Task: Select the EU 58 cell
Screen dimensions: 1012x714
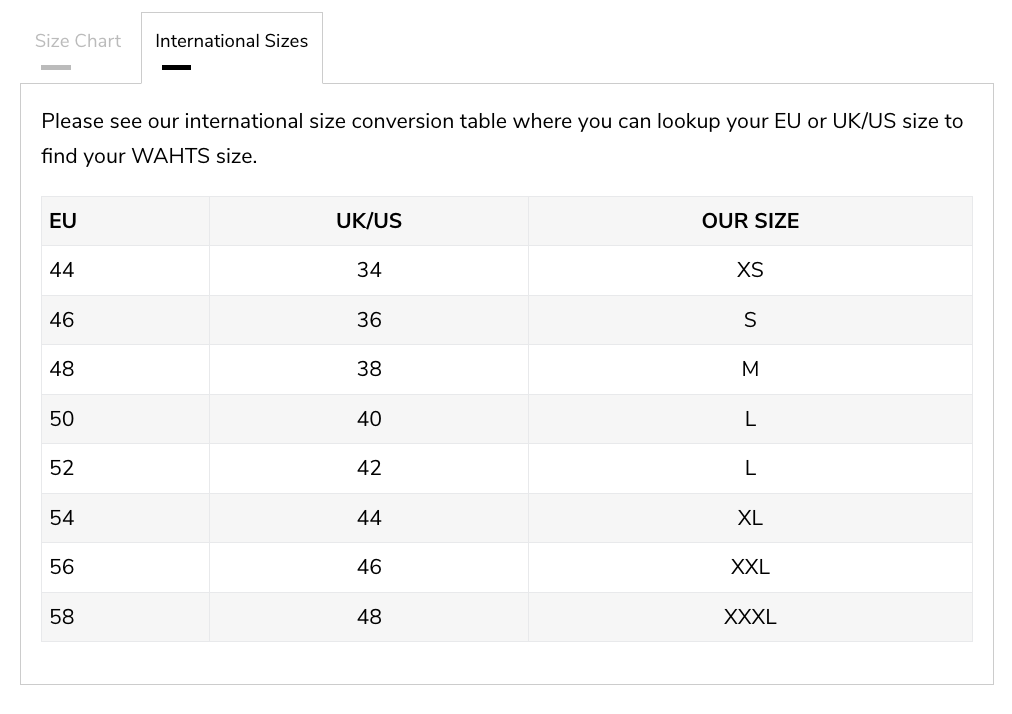Action: (x=62, y=617)
